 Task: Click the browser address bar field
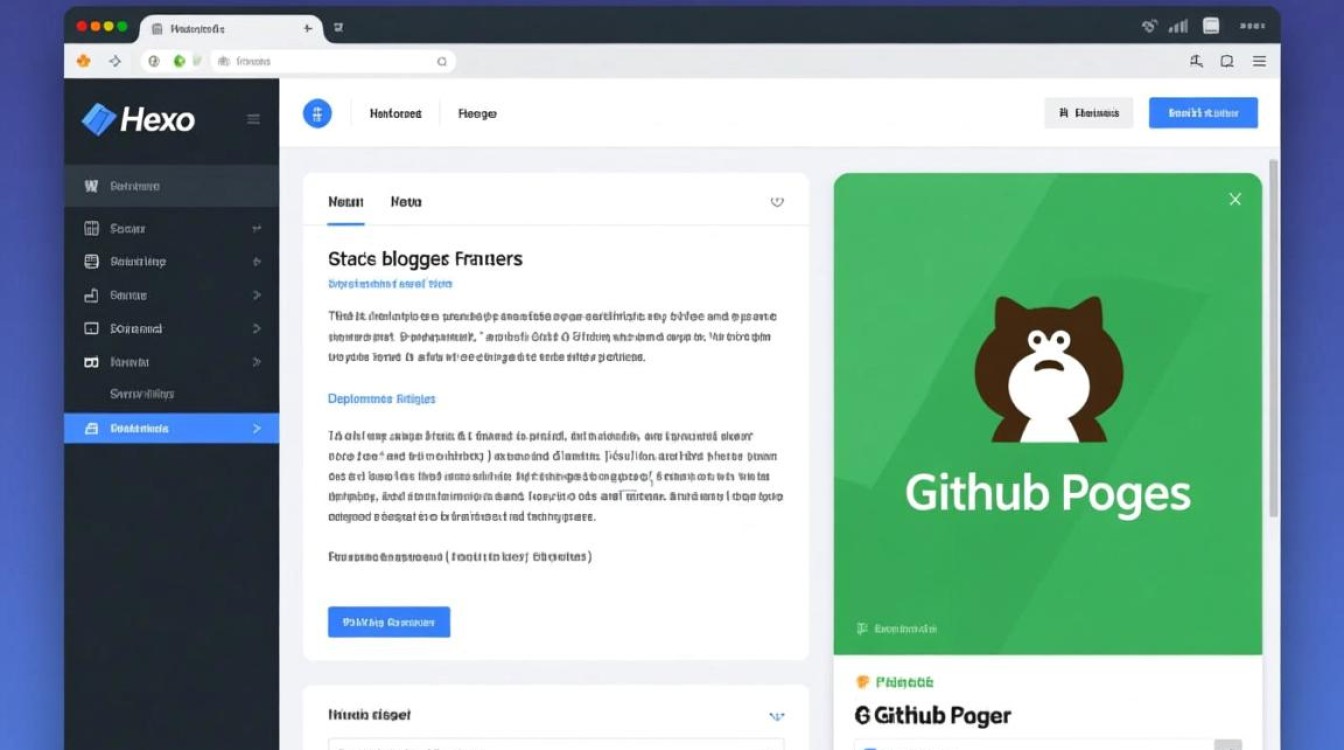pos(330,61)
